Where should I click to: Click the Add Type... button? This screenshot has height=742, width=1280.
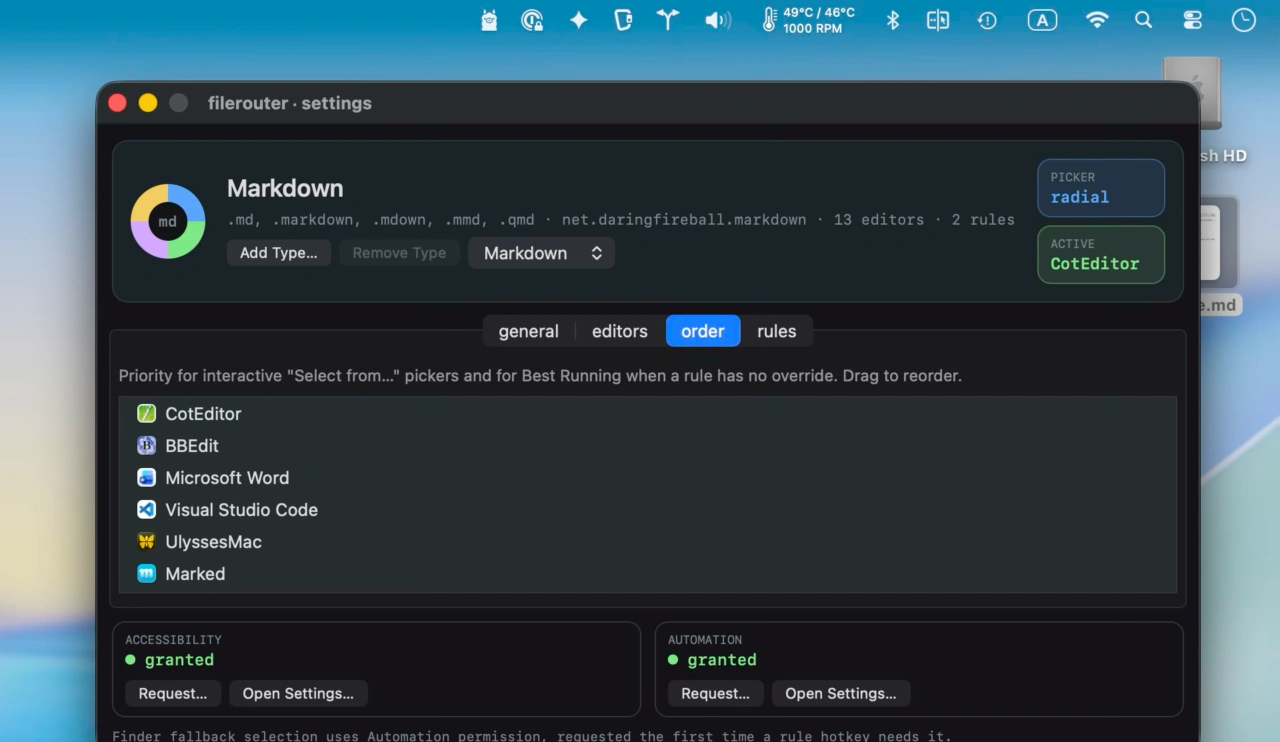tap(279, 253)
